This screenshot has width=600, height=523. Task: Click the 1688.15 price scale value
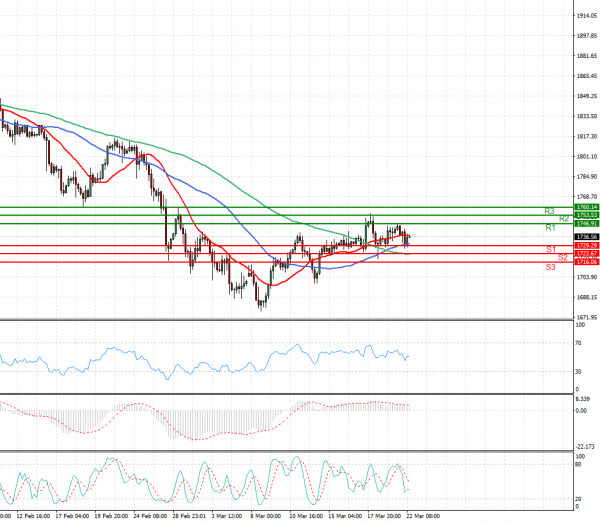pyautogui.click(x=587, y=297)
